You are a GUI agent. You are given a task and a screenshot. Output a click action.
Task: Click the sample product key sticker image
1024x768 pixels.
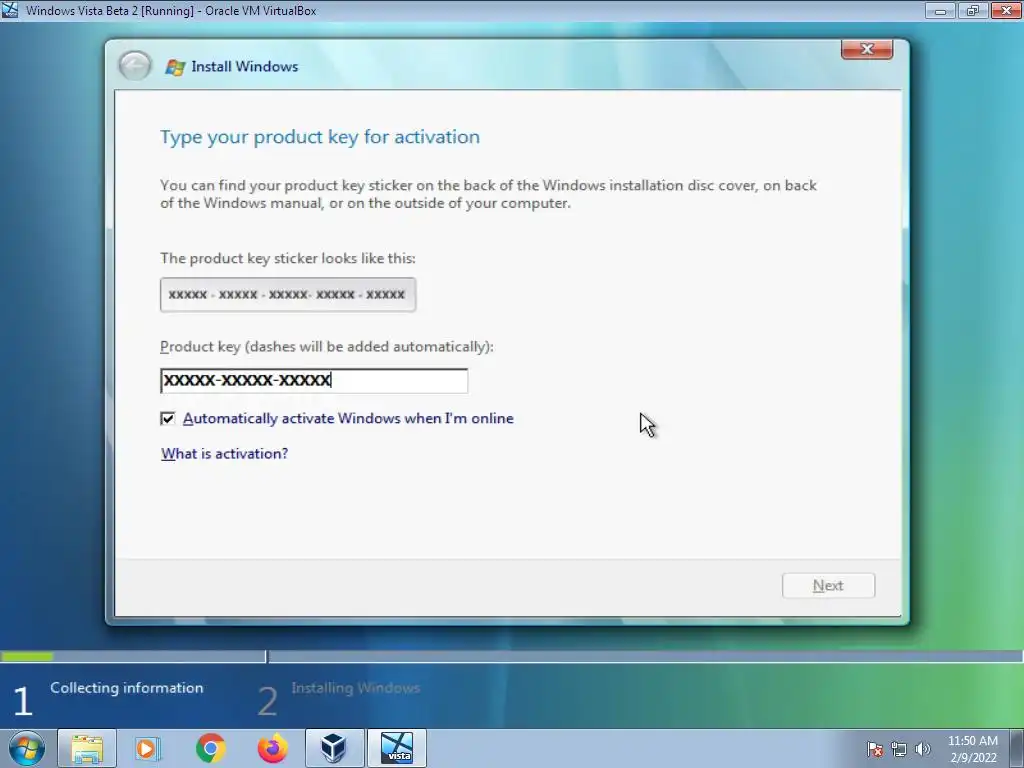(x=288, y=295)
